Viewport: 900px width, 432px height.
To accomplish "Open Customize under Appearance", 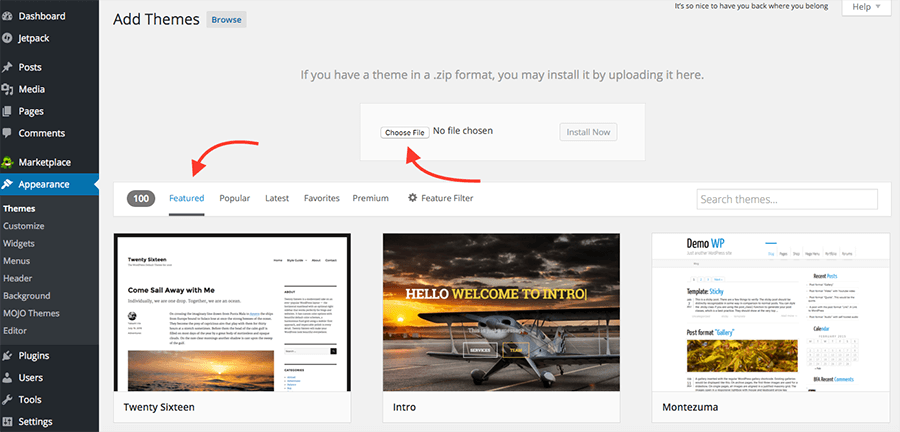I will coord(24,226).
